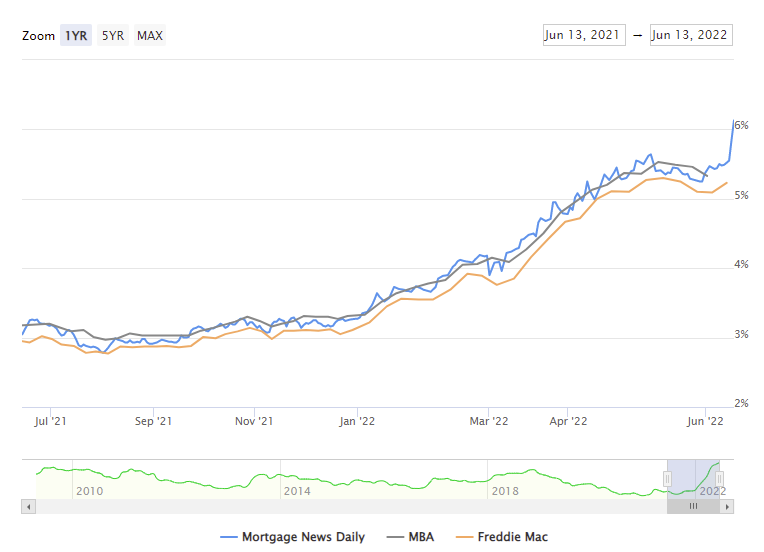
Task: Select the MAX zoom range
Action: tap(150, 36)
